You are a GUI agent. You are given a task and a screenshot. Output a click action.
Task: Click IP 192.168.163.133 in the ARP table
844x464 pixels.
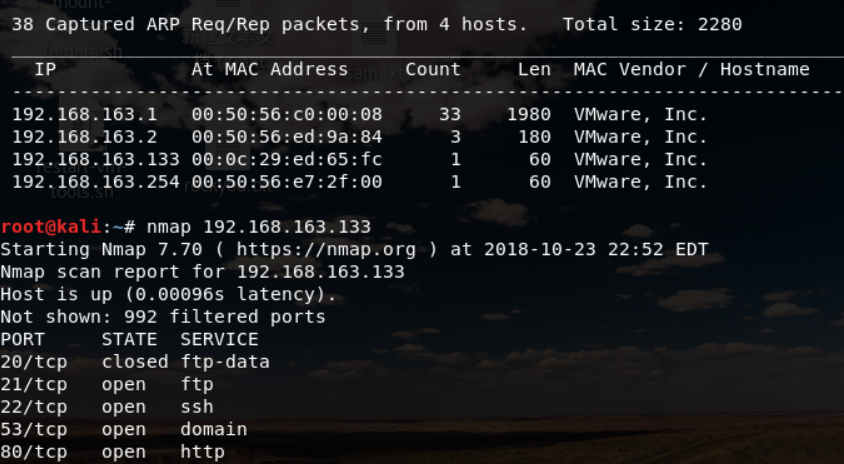95,160
